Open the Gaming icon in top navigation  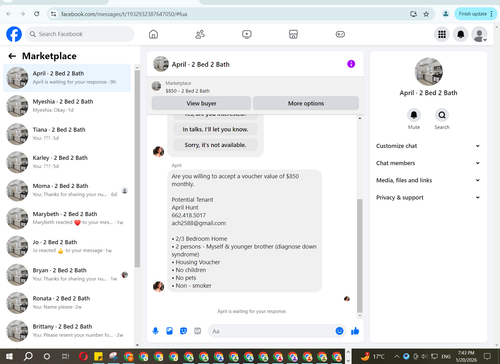coord(340,34)
